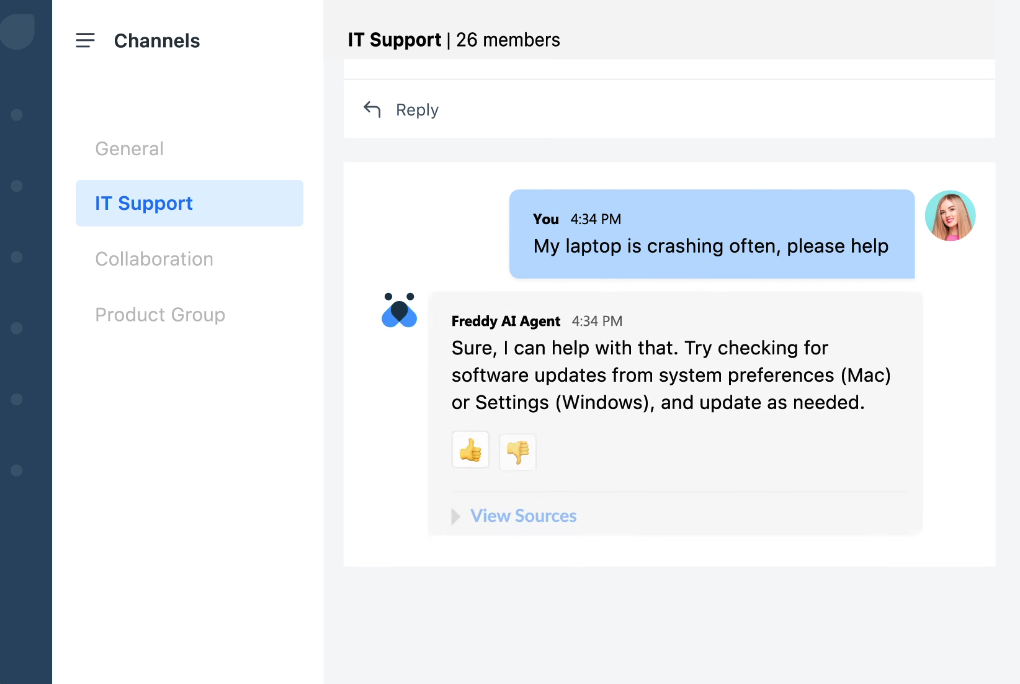Open the View Sources link

click(x=523, y=516)
